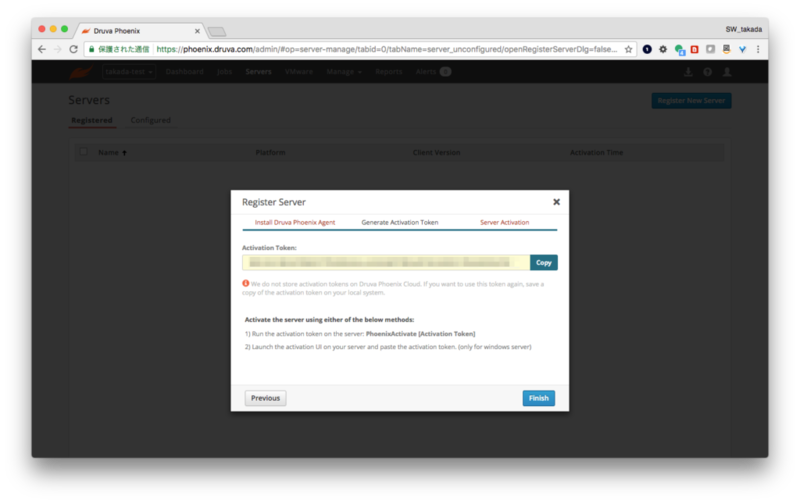Select the Druva Phoenix browser tab
The width and height of the screenshot is (800, 503).
tap(138, 31)
